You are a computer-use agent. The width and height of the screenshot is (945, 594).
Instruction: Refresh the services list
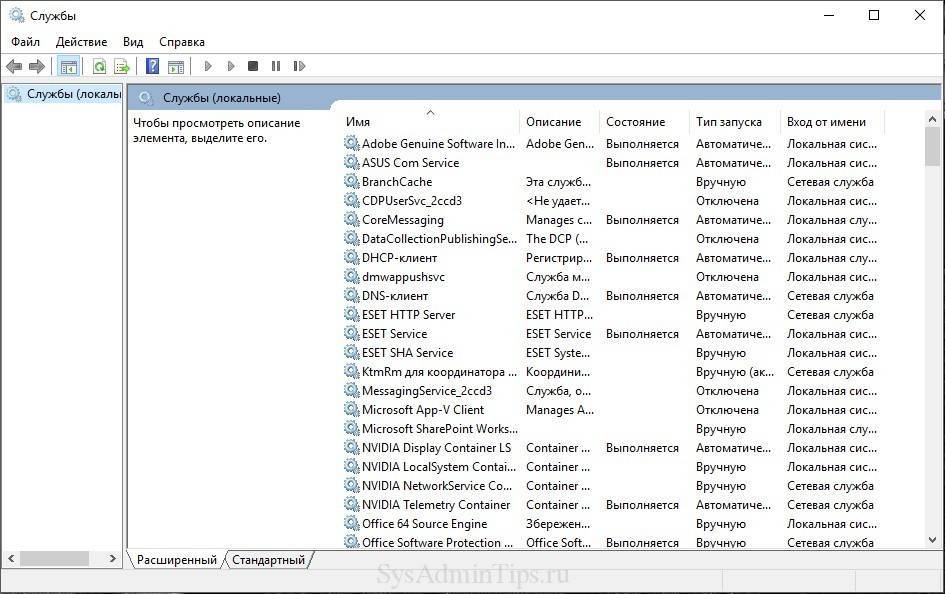[x=99, y=67]
